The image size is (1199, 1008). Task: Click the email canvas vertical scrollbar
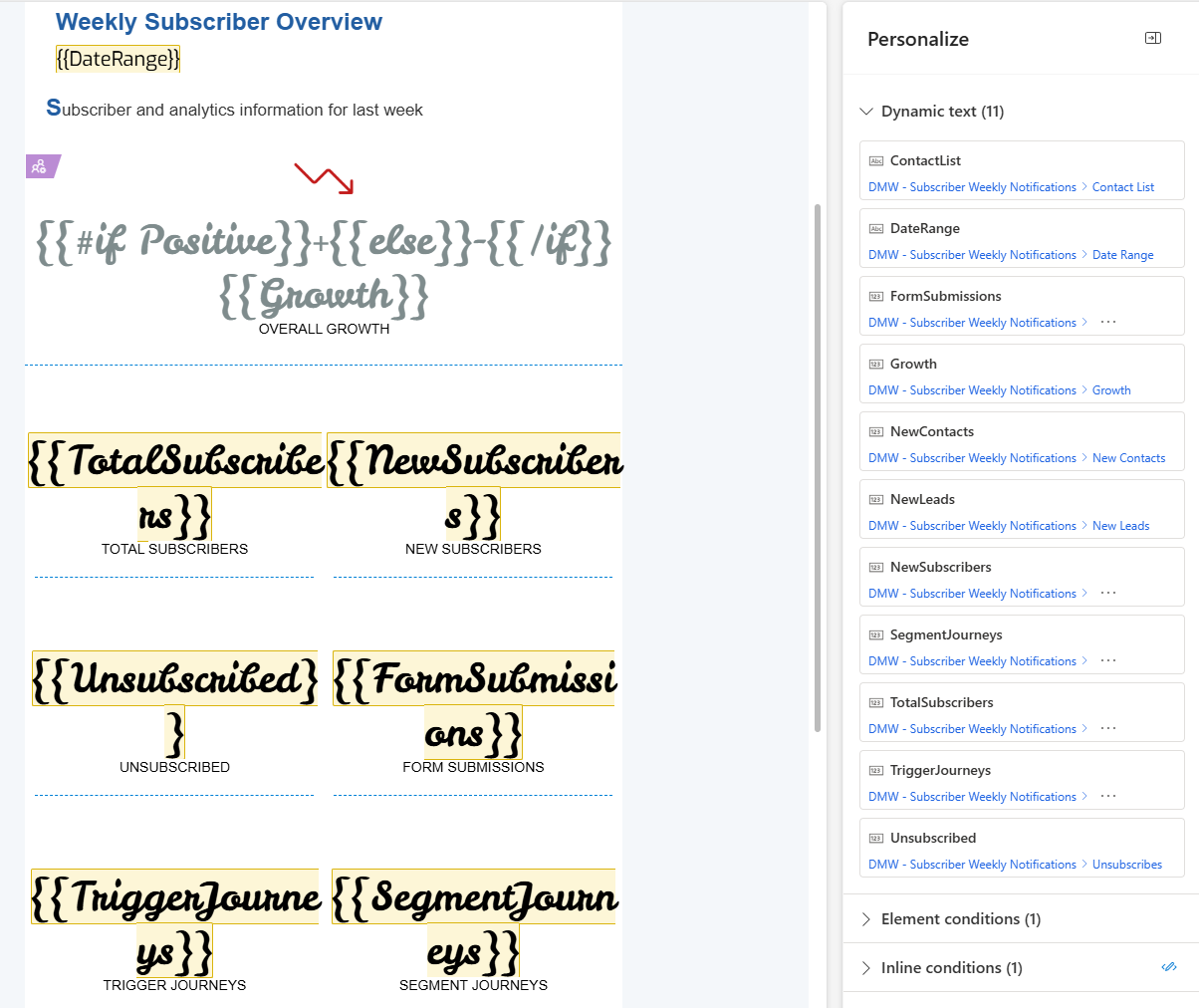pos(818,468)
